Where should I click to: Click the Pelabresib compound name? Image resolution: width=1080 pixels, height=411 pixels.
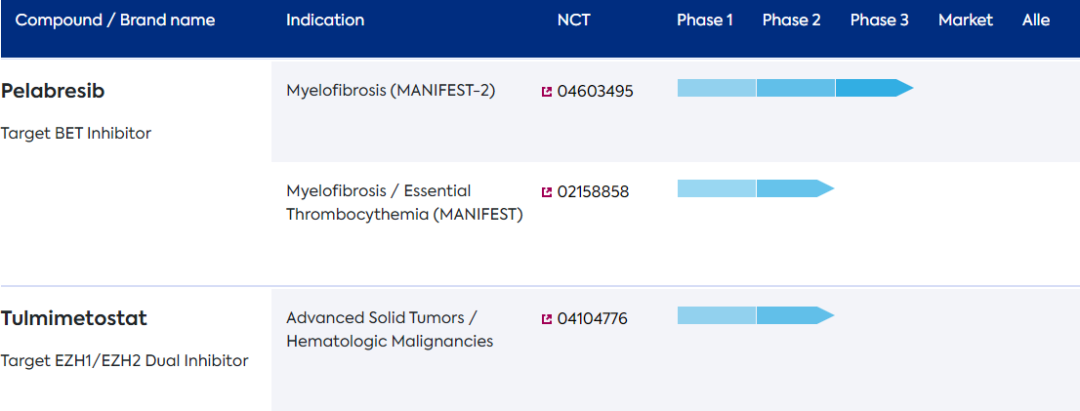(x=53, y=91)
